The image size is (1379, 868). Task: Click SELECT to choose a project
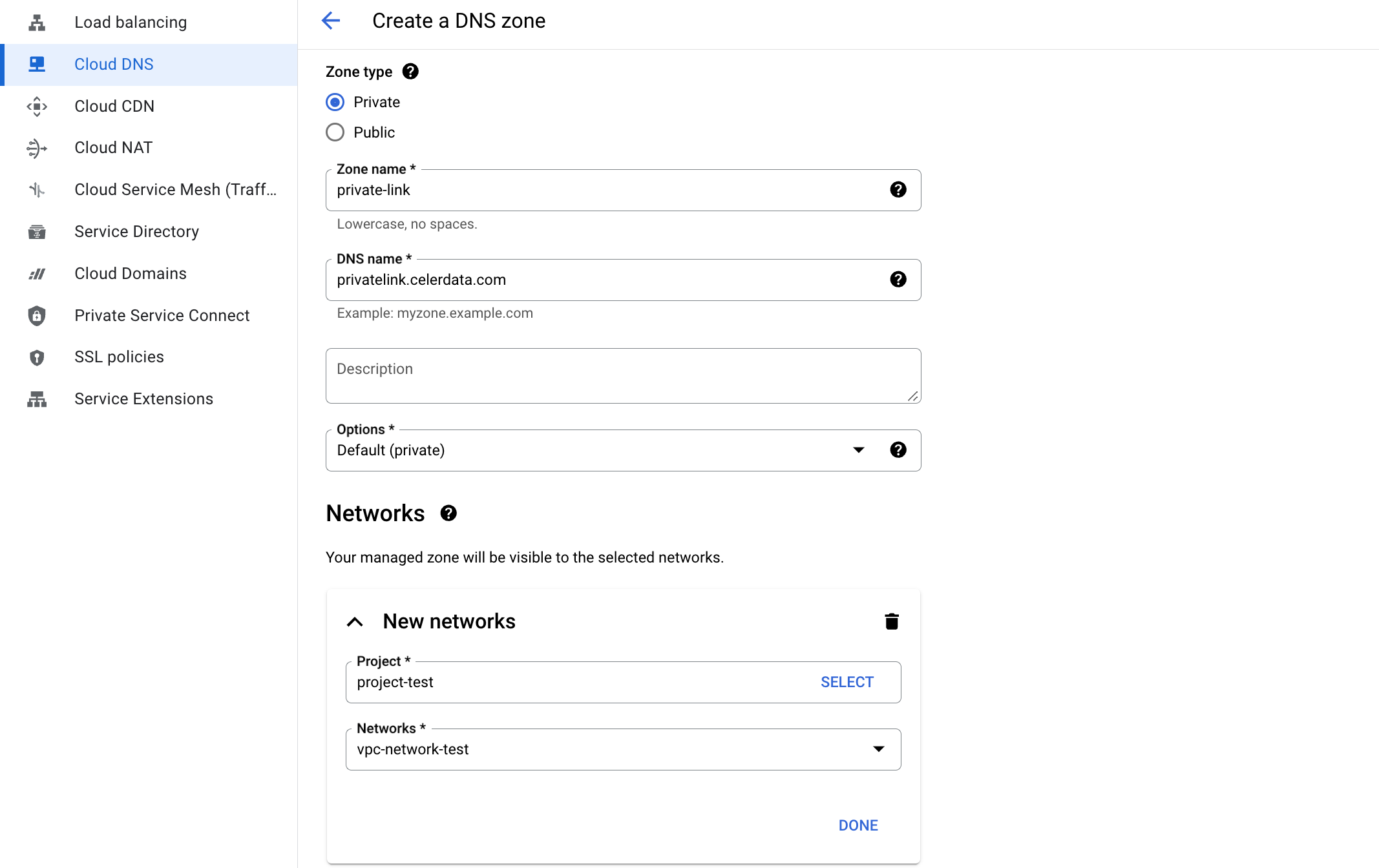[x=847, y=682]
